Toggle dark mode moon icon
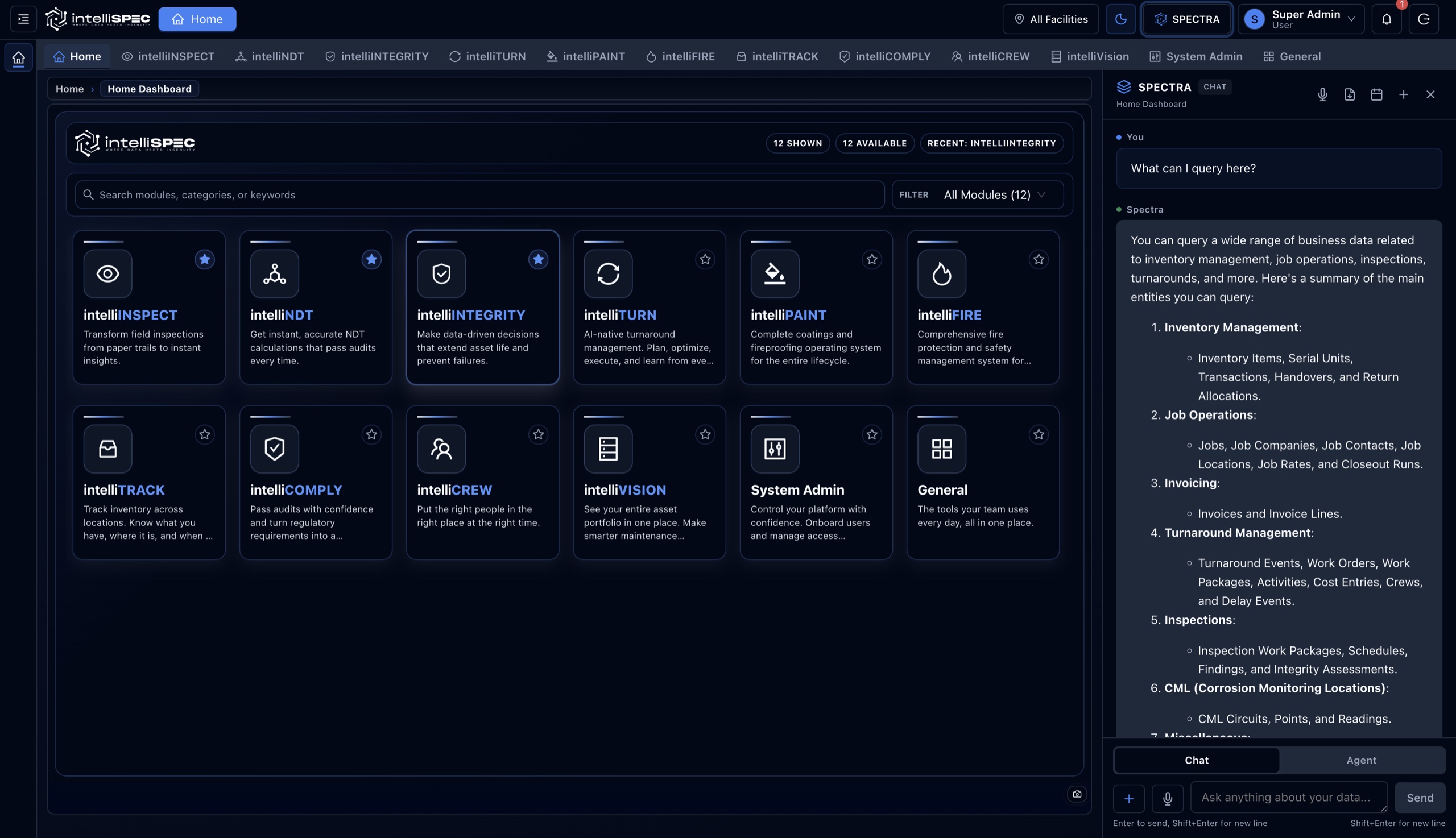This screenshot has width=1456, height=838. (1120, 19)
